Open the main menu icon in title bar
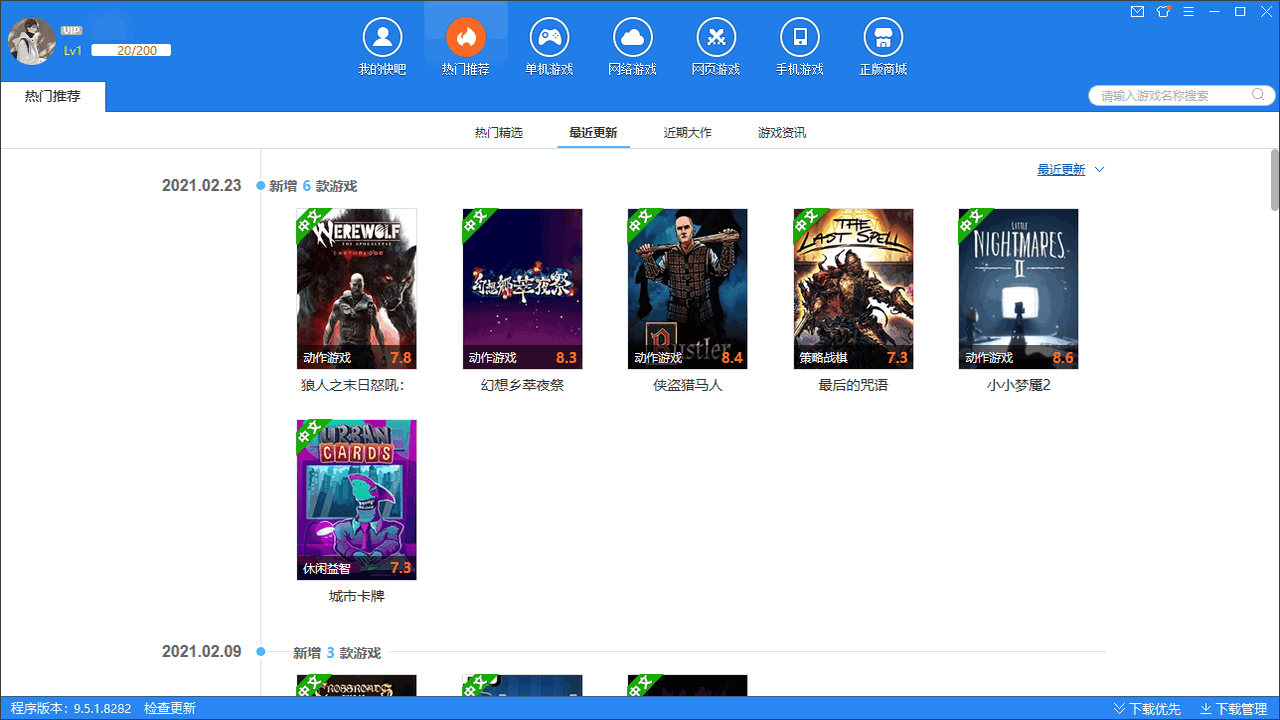1280x720 pixels. [x=1188, y=12]
